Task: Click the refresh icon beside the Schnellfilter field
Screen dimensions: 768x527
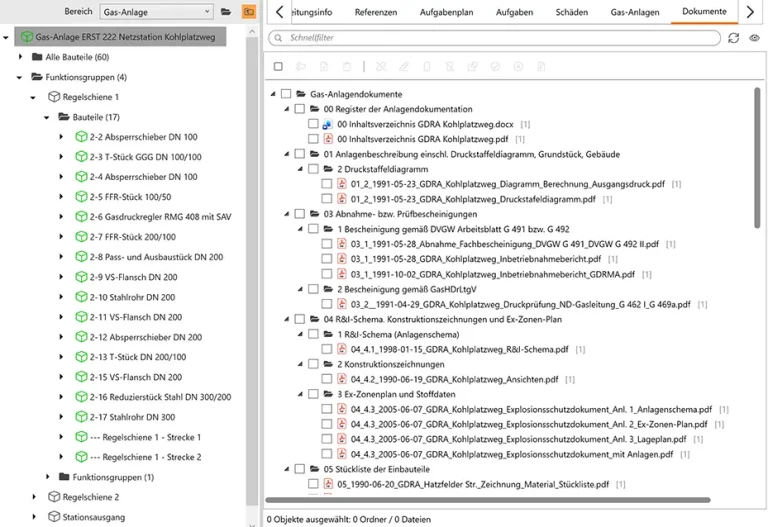Action: 734,38
